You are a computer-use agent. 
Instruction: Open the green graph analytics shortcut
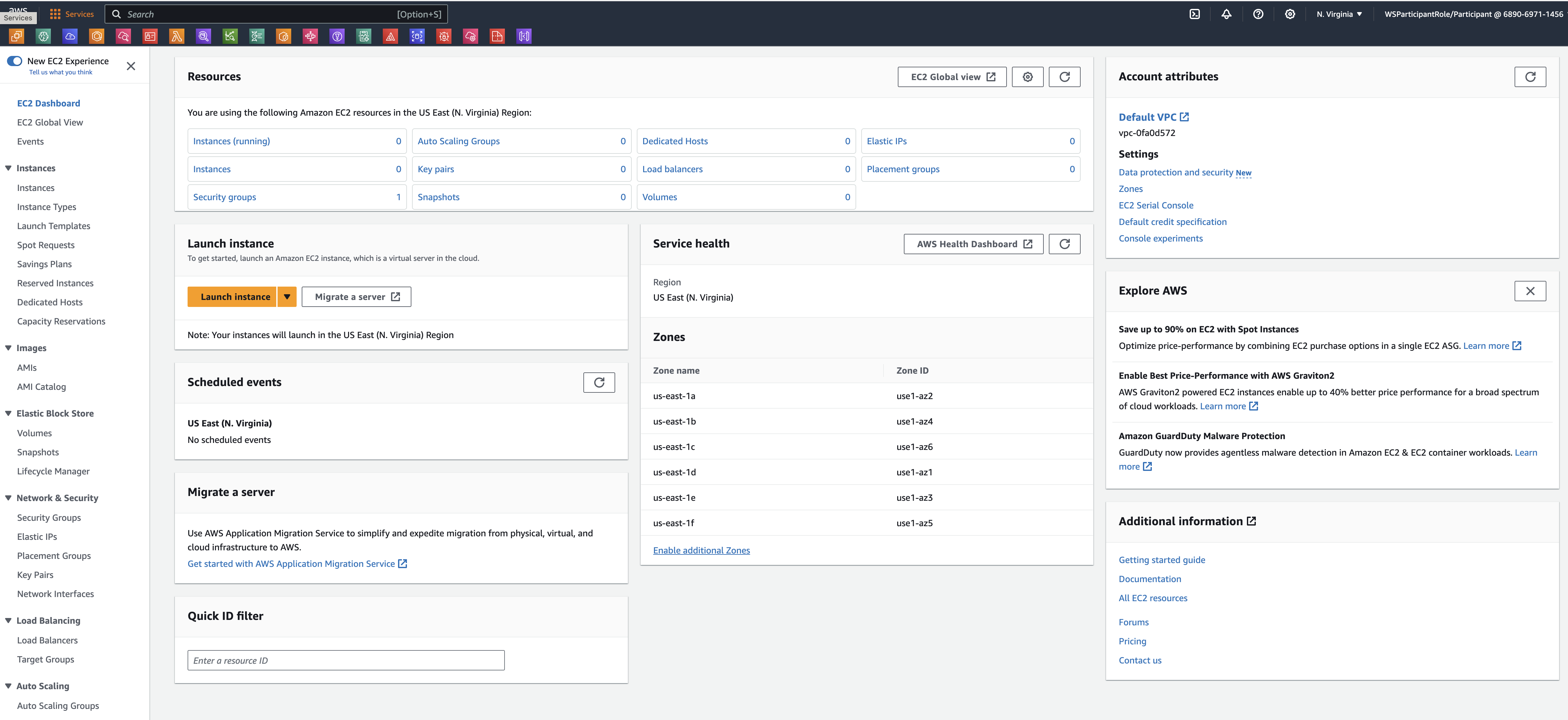[230, 37]
